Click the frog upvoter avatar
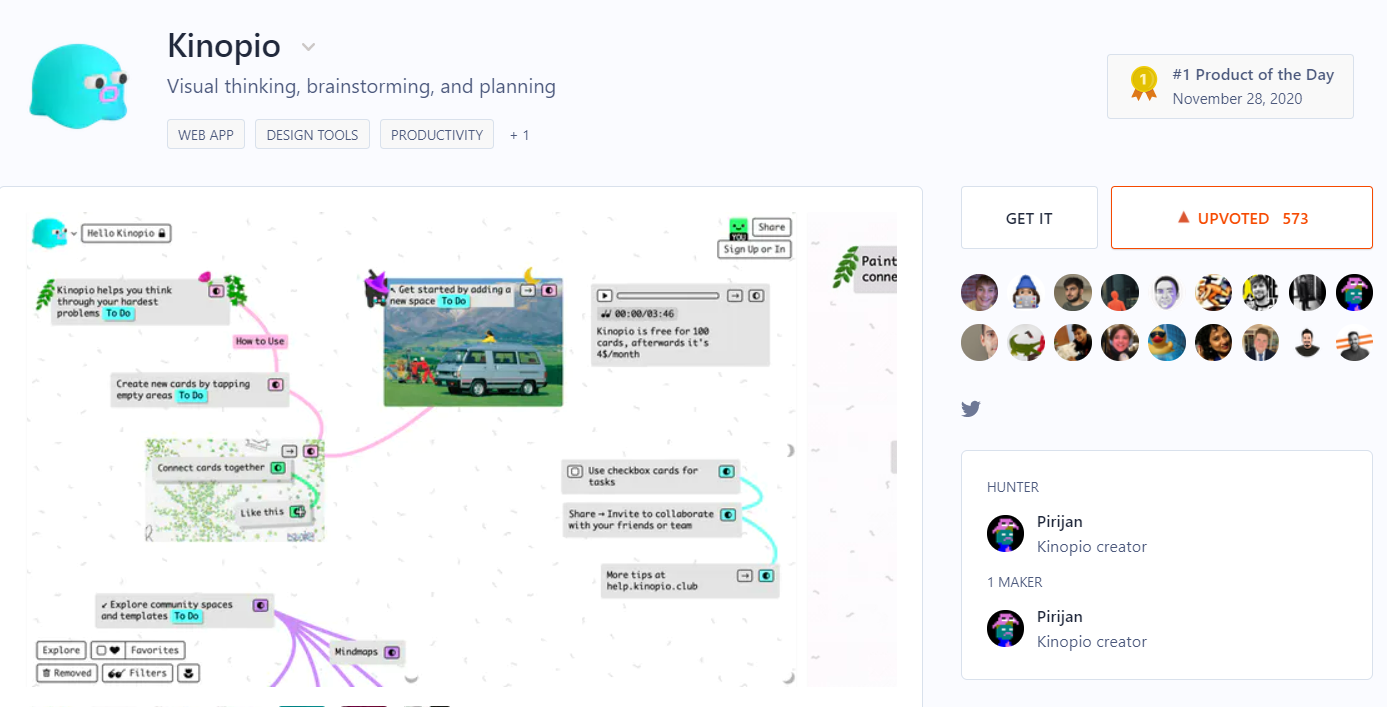This screenshot has height=707, width=1387. pyautogui.click(x=1026, y=342)
